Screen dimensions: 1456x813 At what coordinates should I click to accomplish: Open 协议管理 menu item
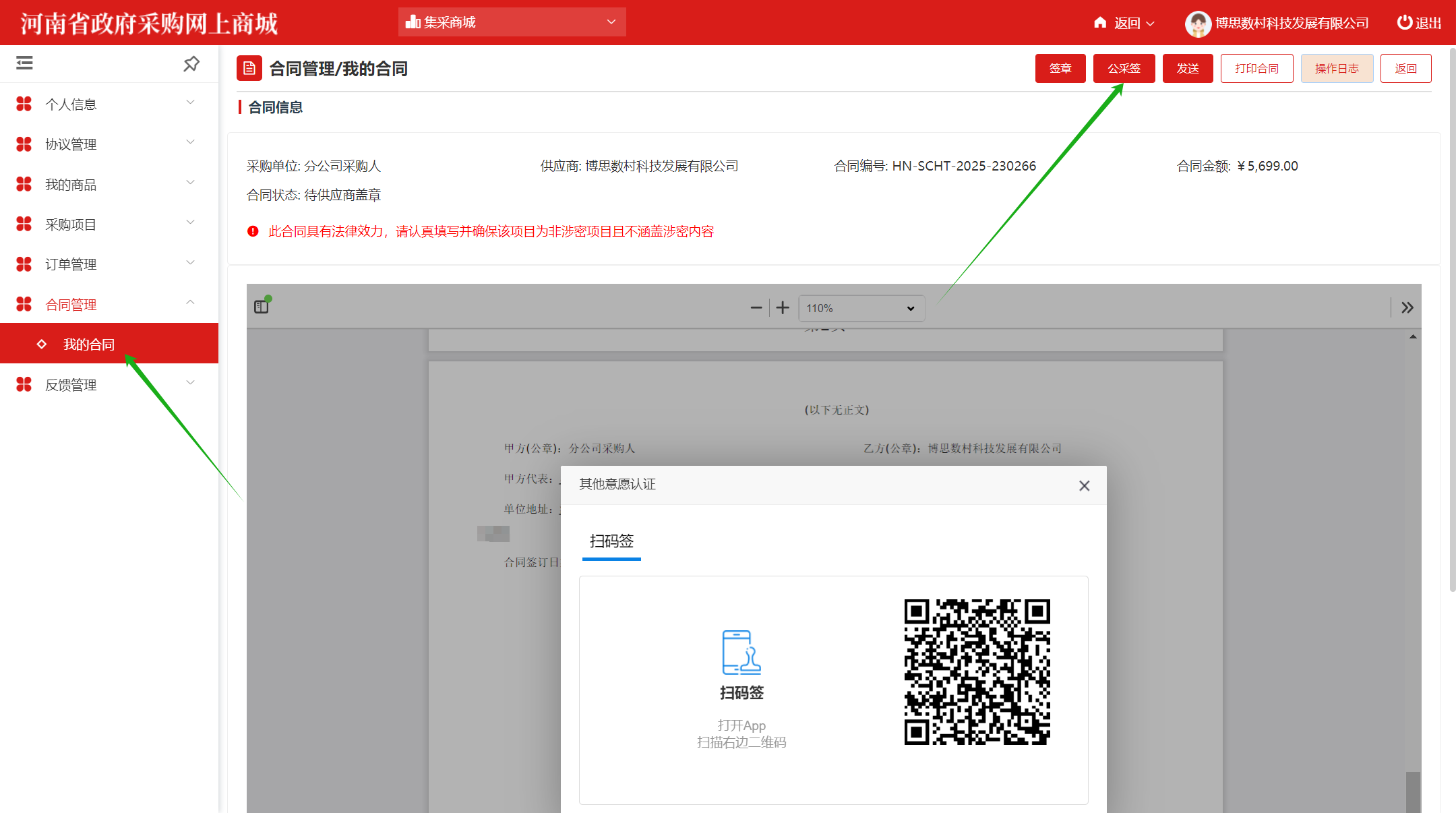click(x=109, y=144)
